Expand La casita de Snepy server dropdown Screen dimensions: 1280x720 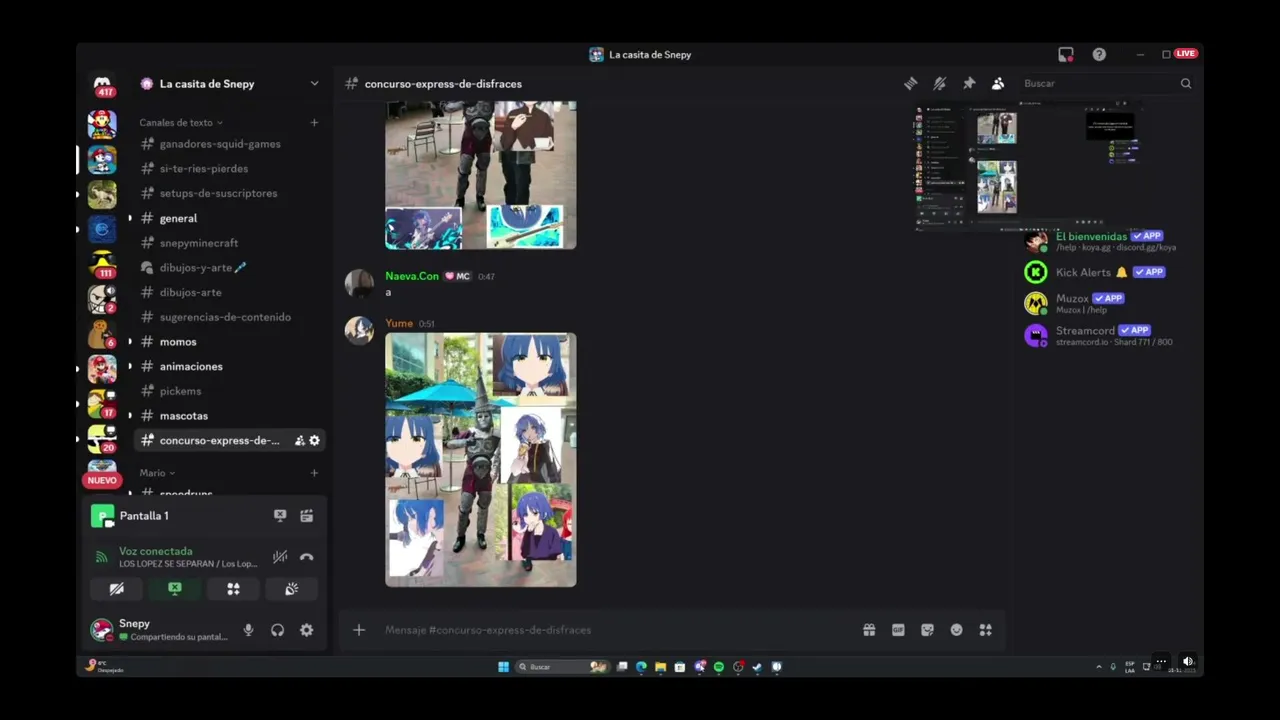pos(314,84)
